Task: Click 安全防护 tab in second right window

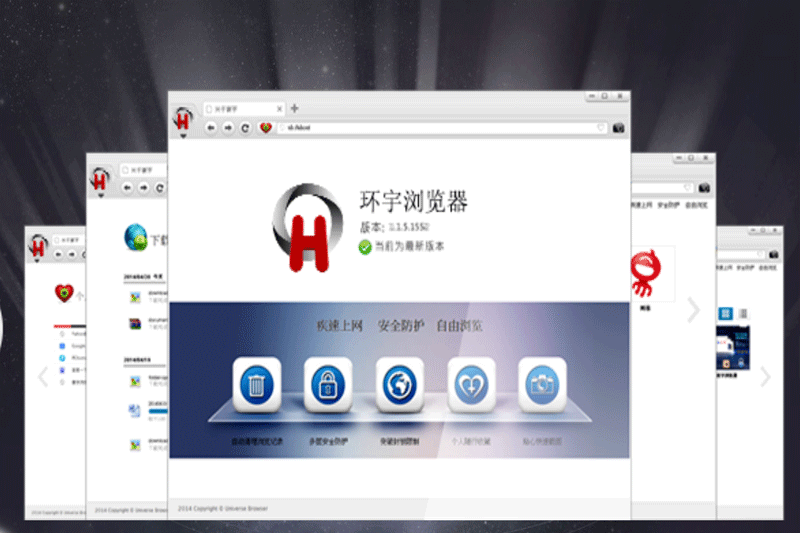Action: tap(668, 205)
